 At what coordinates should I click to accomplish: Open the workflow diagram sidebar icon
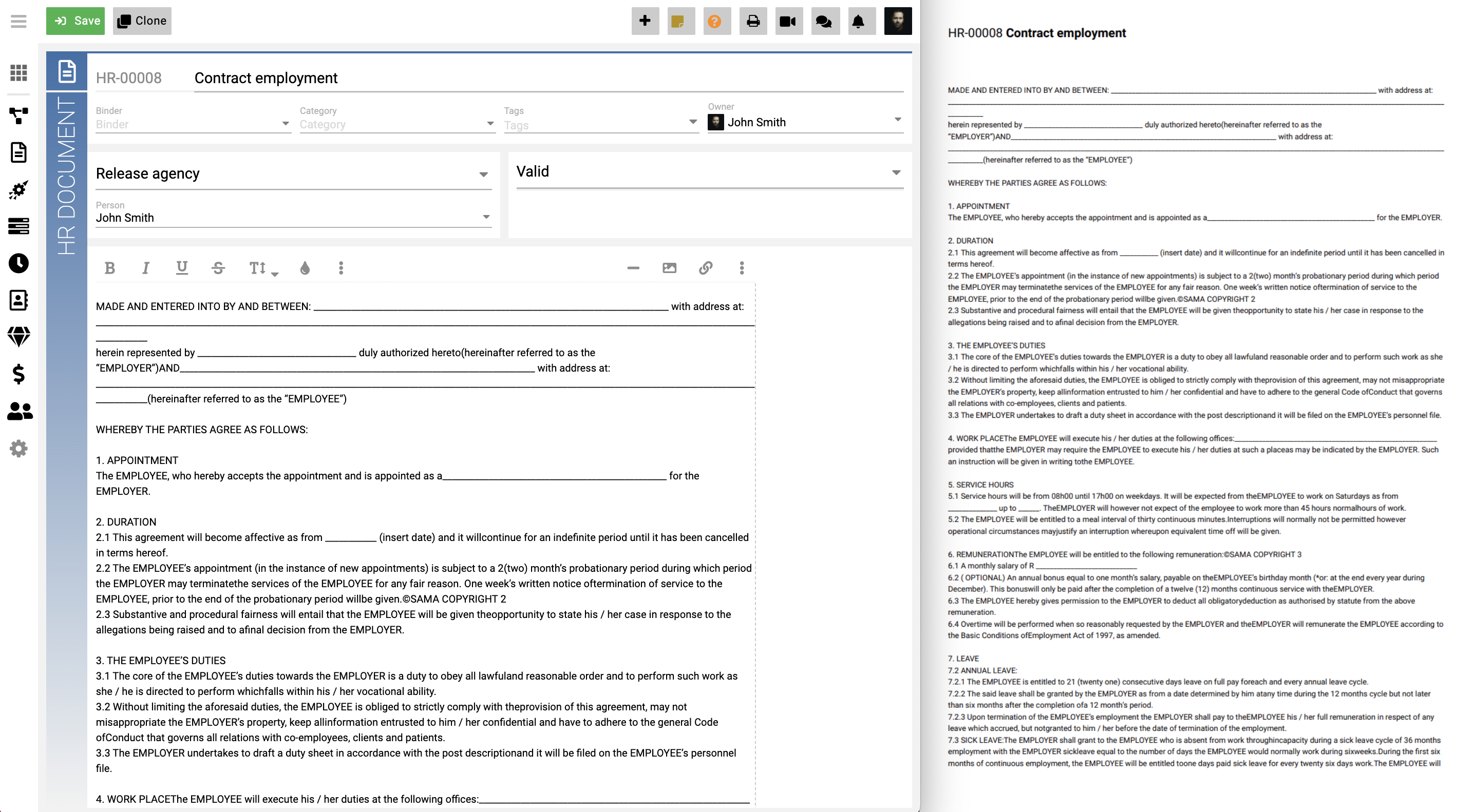point(19,115)
